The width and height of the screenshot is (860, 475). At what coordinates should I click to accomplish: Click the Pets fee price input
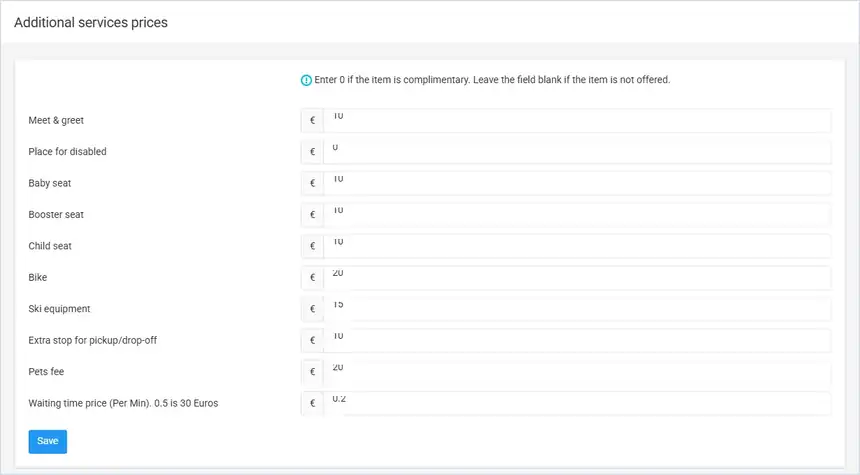(x=577, y=372)
